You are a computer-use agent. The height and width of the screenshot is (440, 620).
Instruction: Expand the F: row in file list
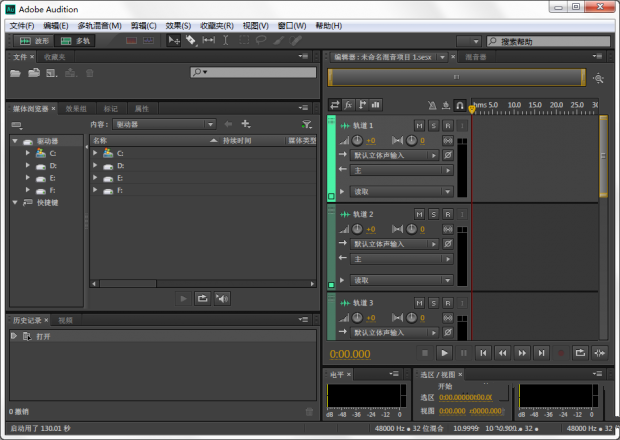pyautogui.click(x=95, y=190)
